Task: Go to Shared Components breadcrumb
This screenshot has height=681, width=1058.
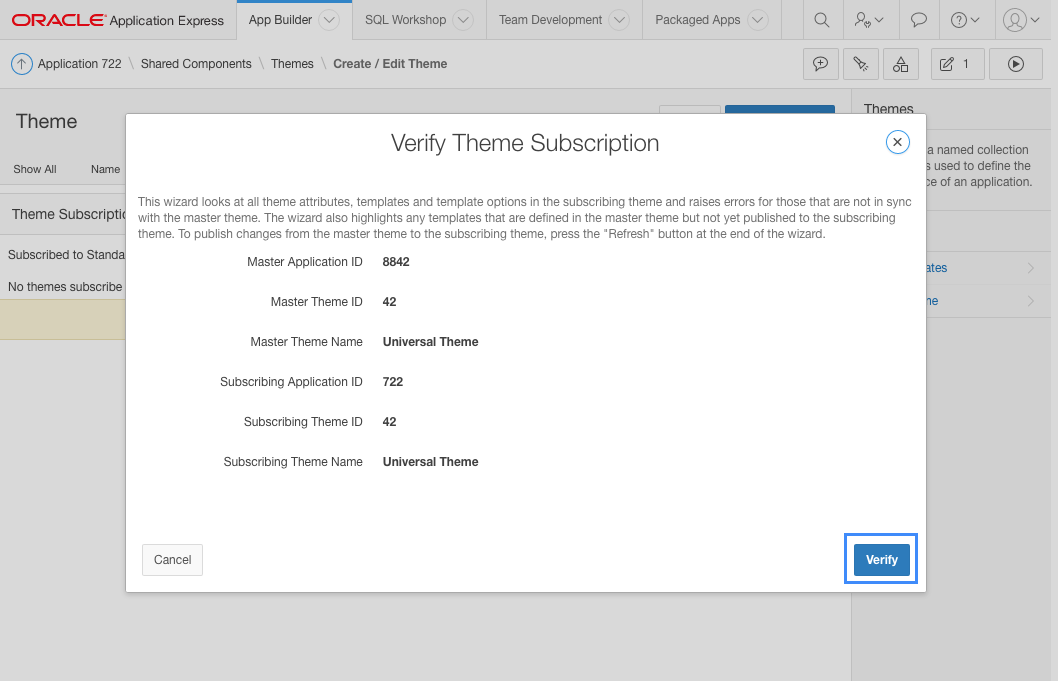Action: point(196,64)
